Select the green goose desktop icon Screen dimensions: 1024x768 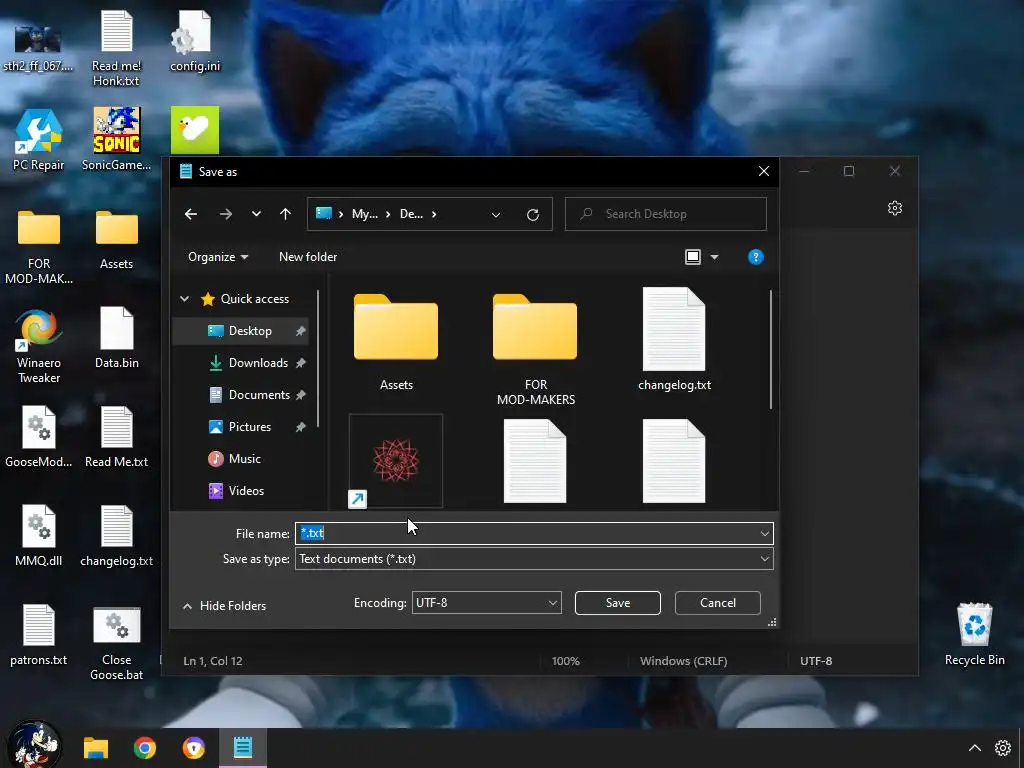[195, 131]
